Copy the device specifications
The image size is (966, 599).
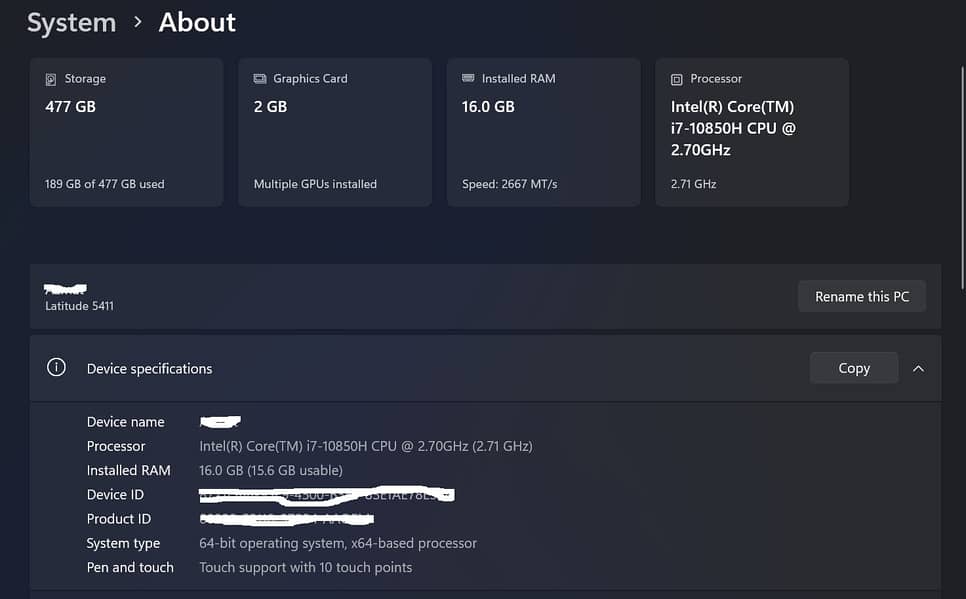click(853, 368)
